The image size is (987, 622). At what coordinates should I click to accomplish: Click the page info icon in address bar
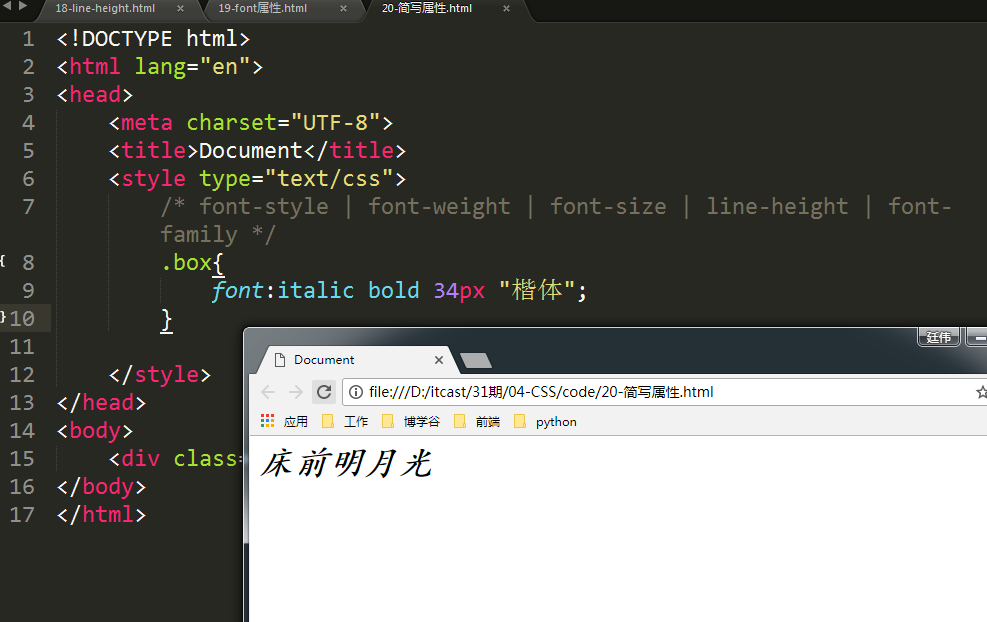[x=356, y=392]
